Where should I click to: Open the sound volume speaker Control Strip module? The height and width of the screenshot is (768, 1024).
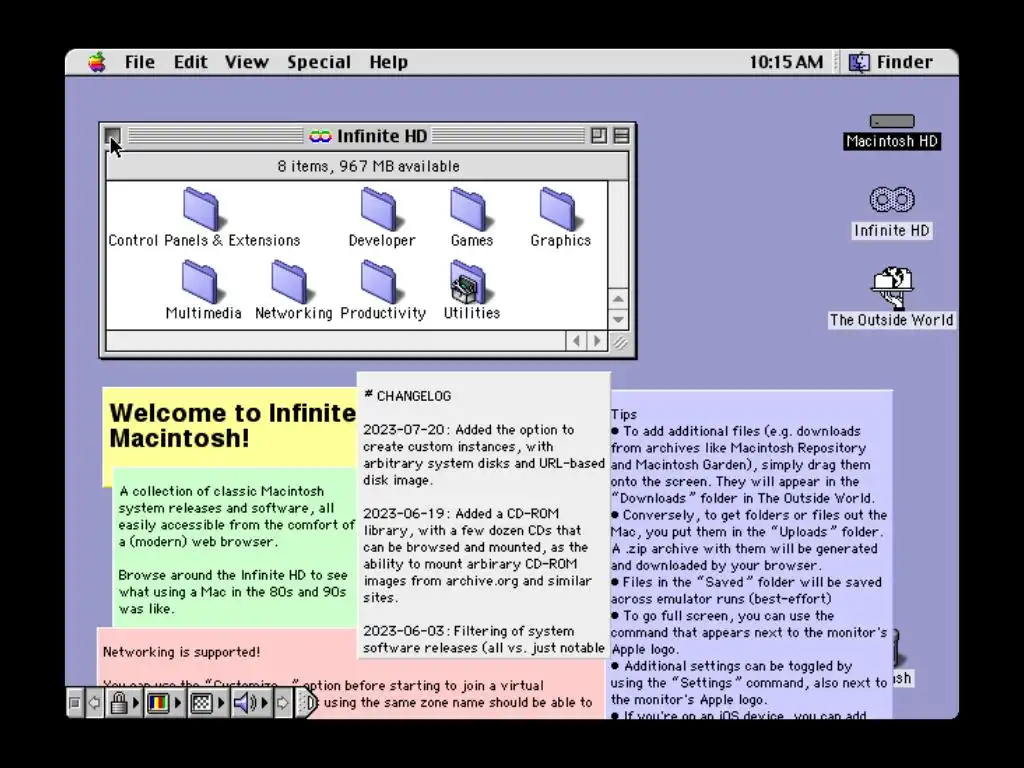[x=250, y=703]
